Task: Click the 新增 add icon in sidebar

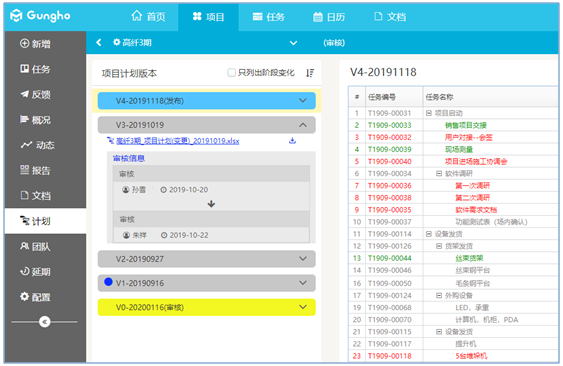Action: (x=24, y=43)
